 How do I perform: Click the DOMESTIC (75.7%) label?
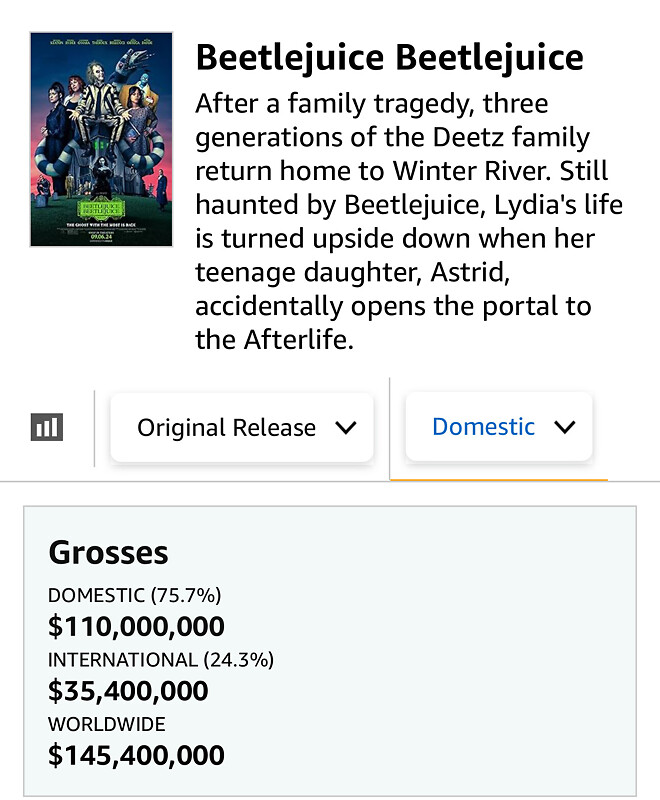pos(134,595)
